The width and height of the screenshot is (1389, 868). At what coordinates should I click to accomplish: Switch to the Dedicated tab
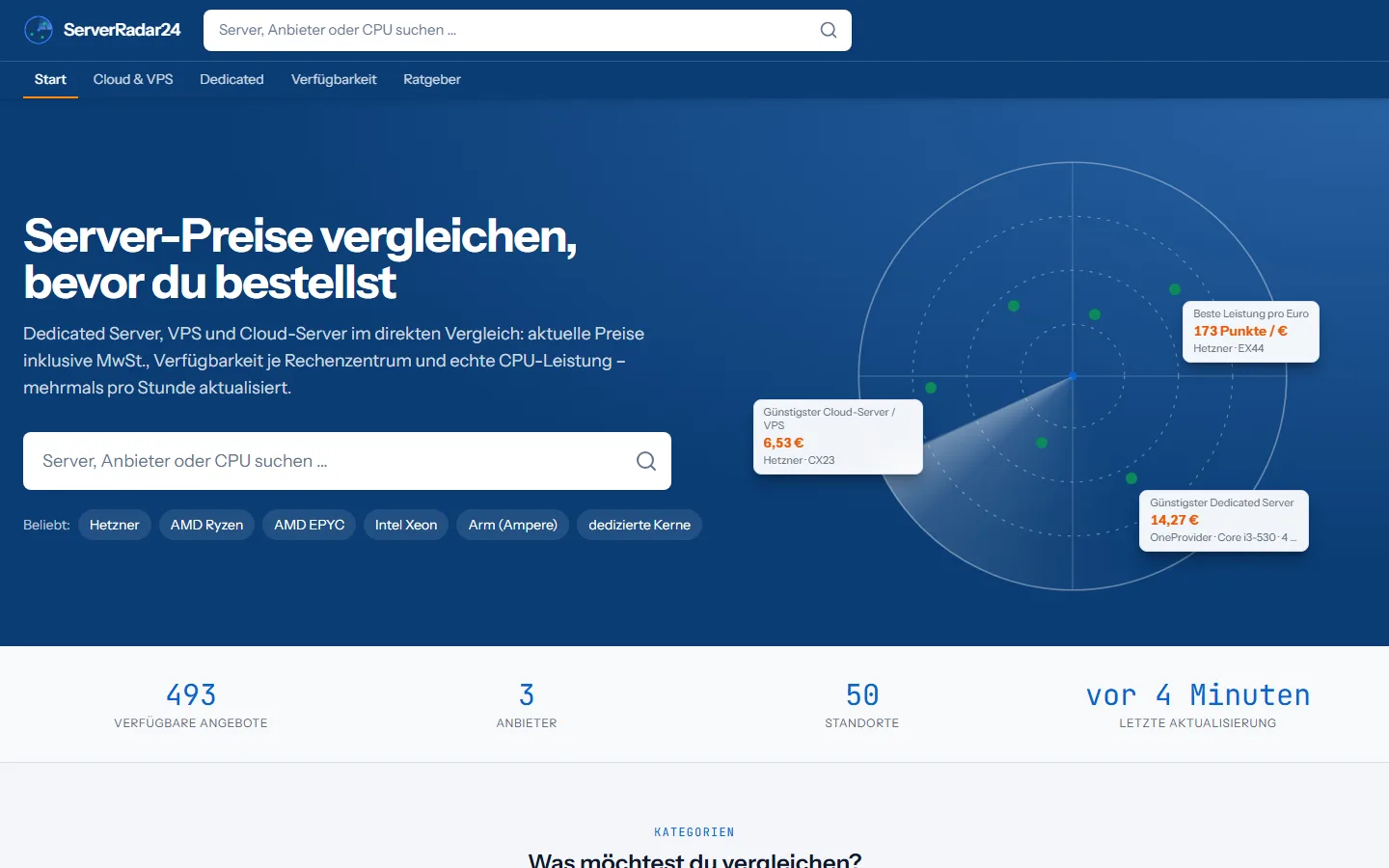231,79
